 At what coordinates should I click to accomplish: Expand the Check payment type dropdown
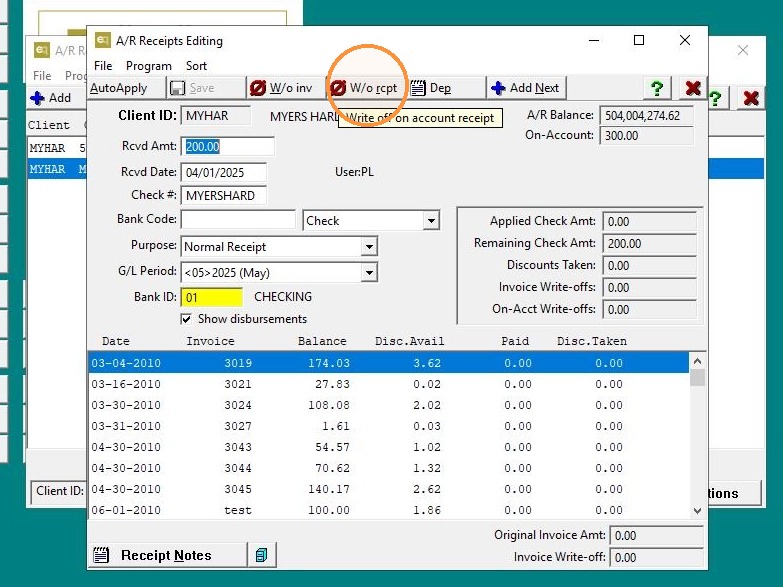pos(431,220)
